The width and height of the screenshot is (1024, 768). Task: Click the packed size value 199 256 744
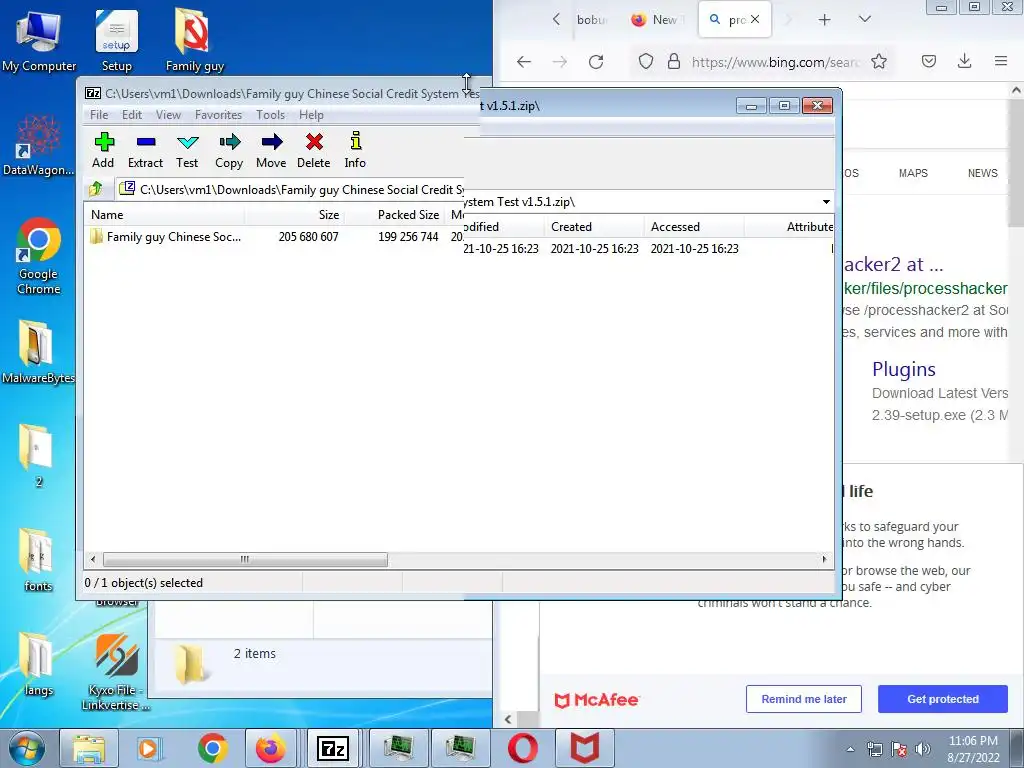(408, 237)
